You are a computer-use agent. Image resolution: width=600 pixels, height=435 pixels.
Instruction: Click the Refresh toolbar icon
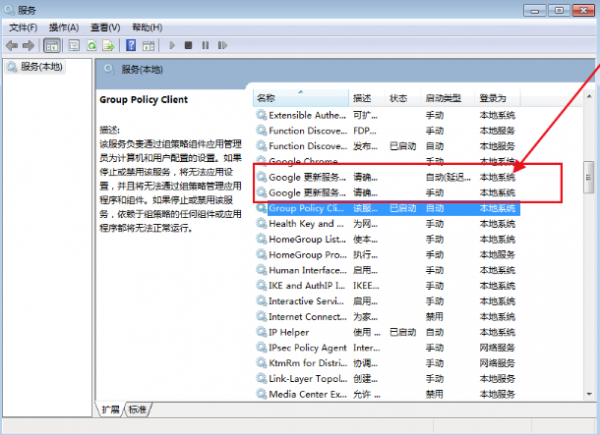[x=91, y=45]
